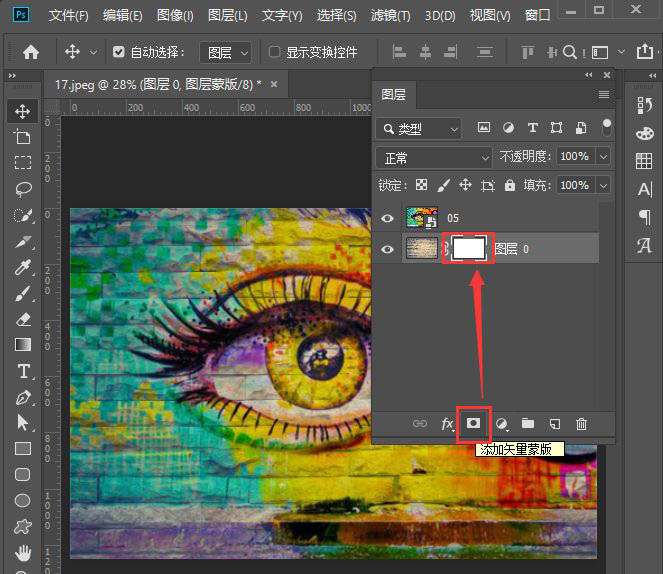
Task: Select the Rectangle shape tool
Action: pos(22,448)
